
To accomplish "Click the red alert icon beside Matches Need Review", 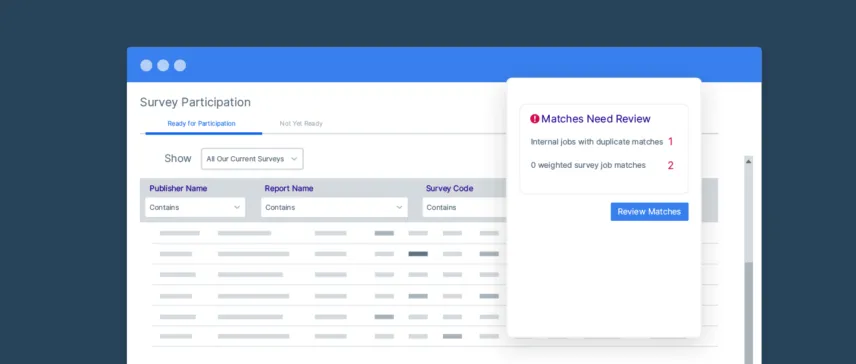I will pos(534,118).
